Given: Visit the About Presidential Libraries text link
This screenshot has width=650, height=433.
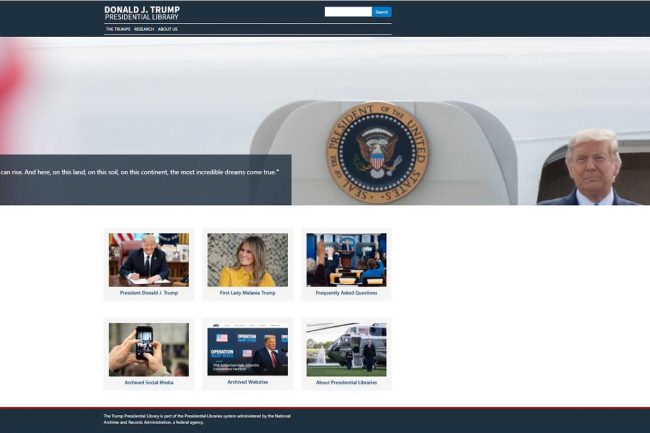Looking at the screenshot, I should pos(346,383).
